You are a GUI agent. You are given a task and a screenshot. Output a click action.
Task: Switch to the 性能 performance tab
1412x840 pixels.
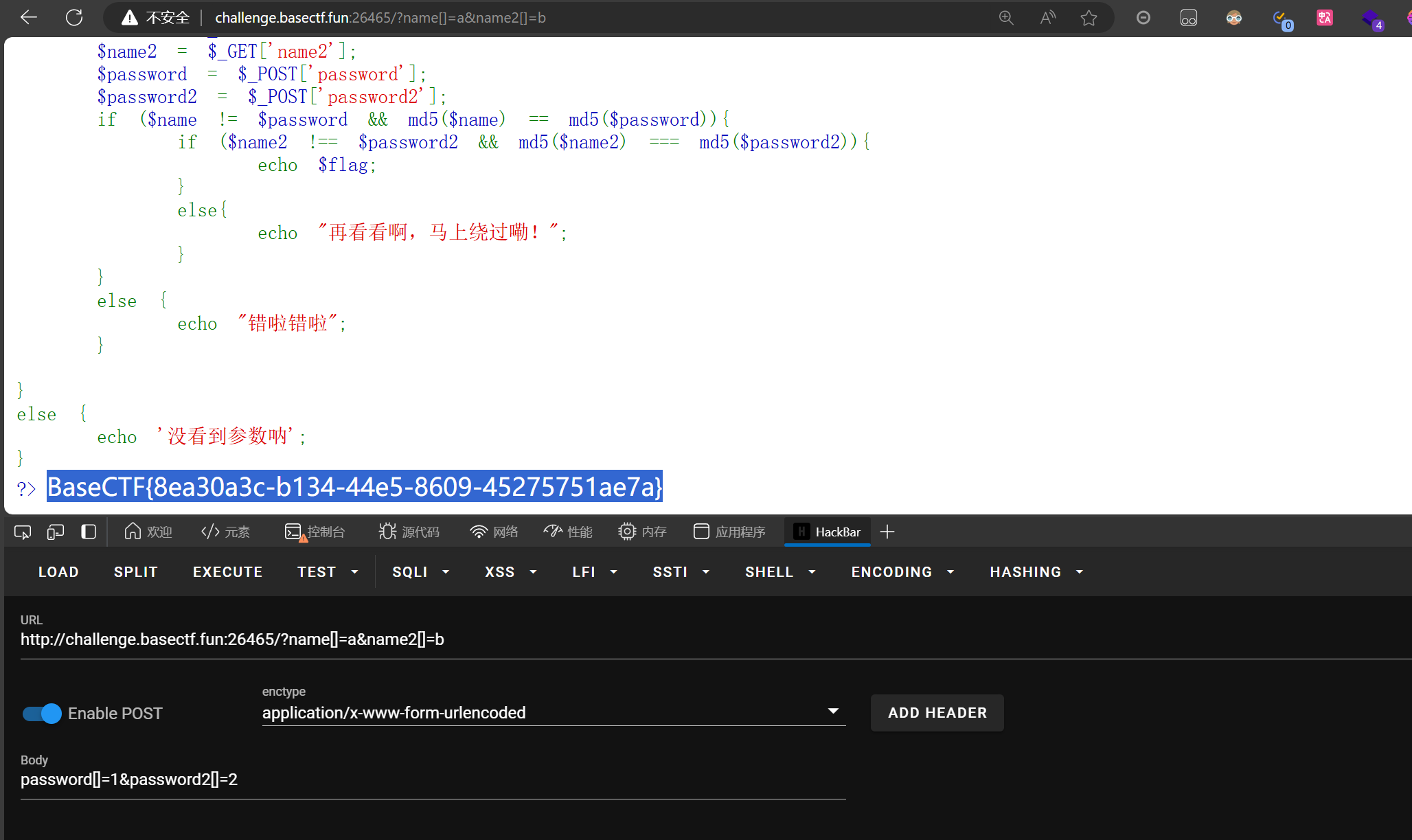click(x=568, y=532)
